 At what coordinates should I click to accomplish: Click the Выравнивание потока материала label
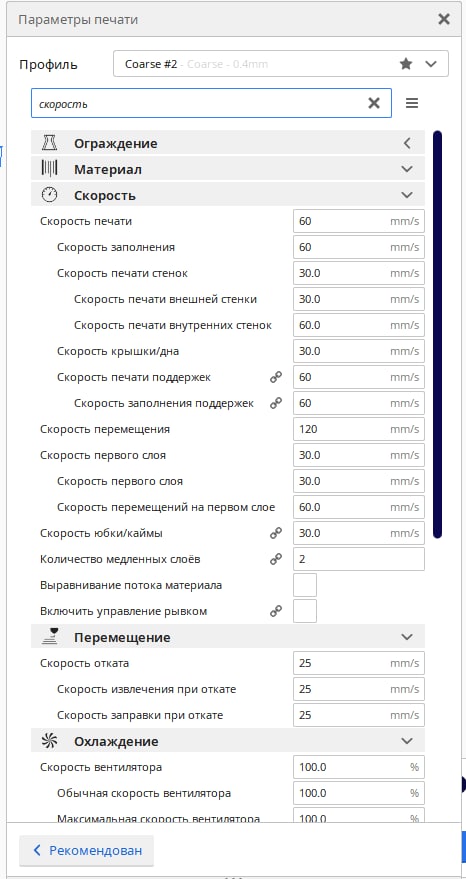131,585
